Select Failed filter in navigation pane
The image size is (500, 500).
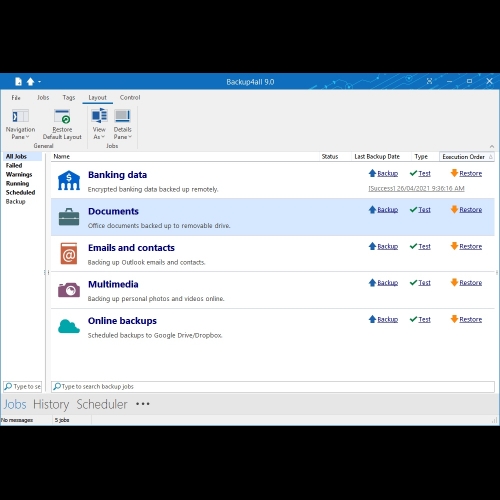[14, 165]
